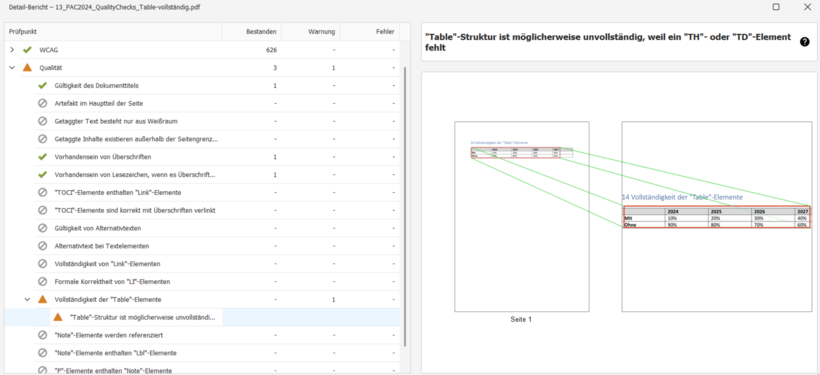
Task: Click the skipped icon for Artefakt im Hauptteil
Action: coord(43,103)
